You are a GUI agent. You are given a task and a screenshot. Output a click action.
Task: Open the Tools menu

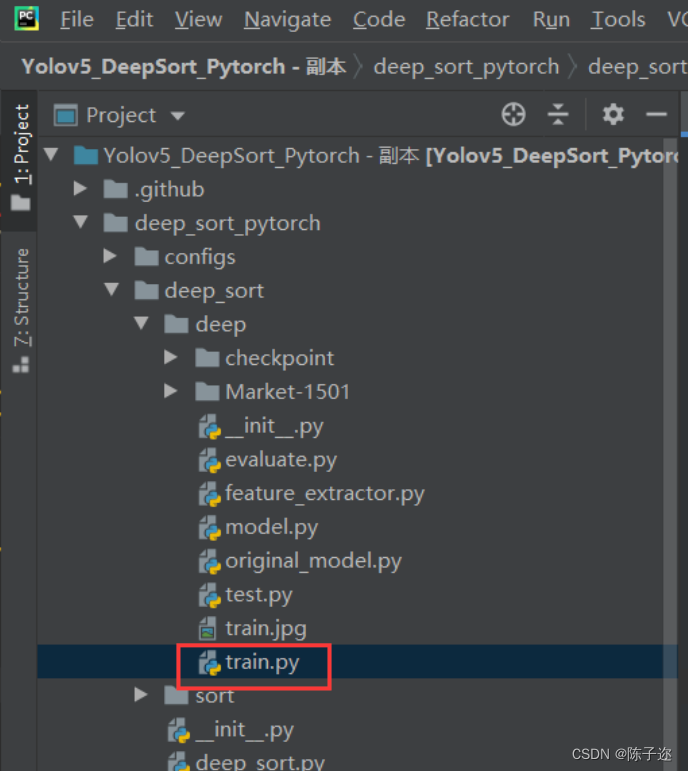618,20
